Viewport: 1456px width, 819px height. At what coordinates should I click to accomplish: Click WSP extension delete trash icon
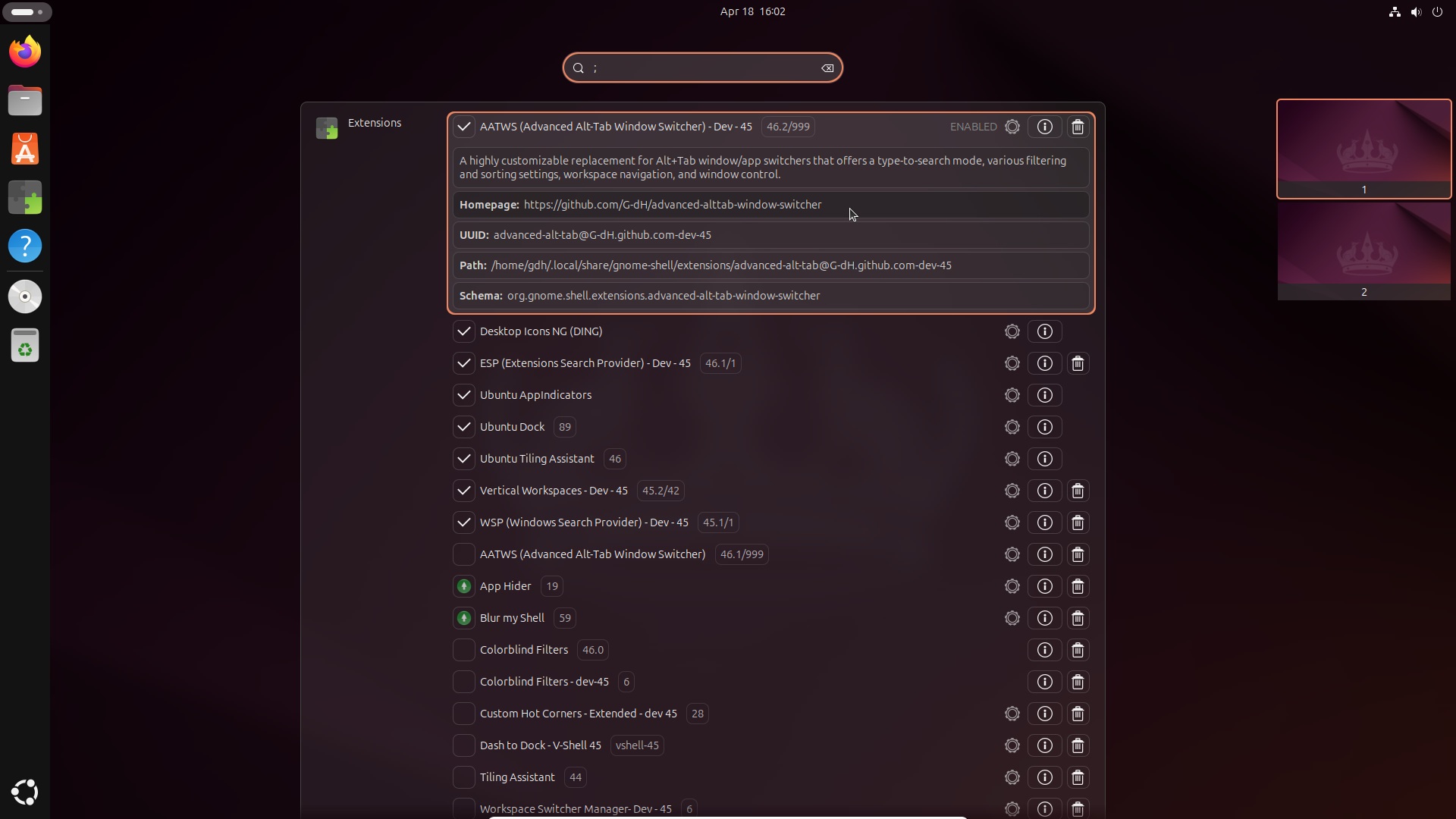pyautogui.click(x=1078, y=522)
